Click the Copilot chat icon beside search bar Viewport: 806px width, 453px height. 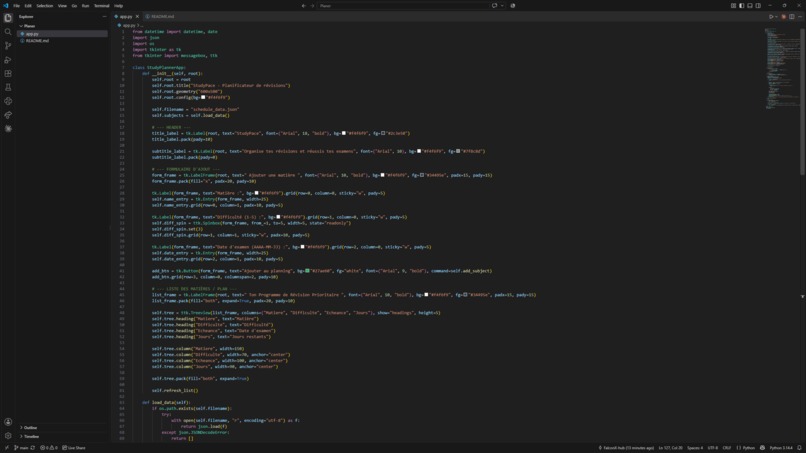tap(494, 6)
